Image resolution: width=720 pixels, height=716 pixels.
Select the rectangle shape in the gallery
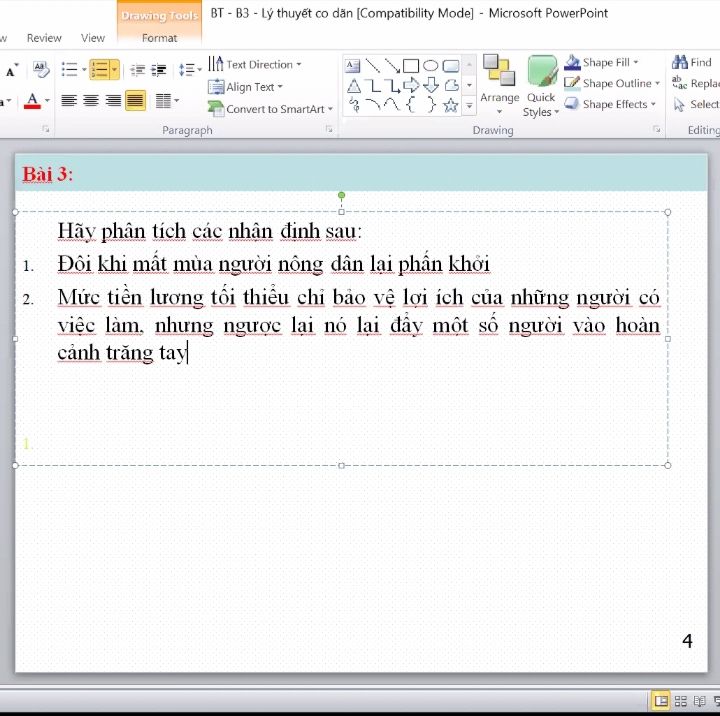(411, 66)
